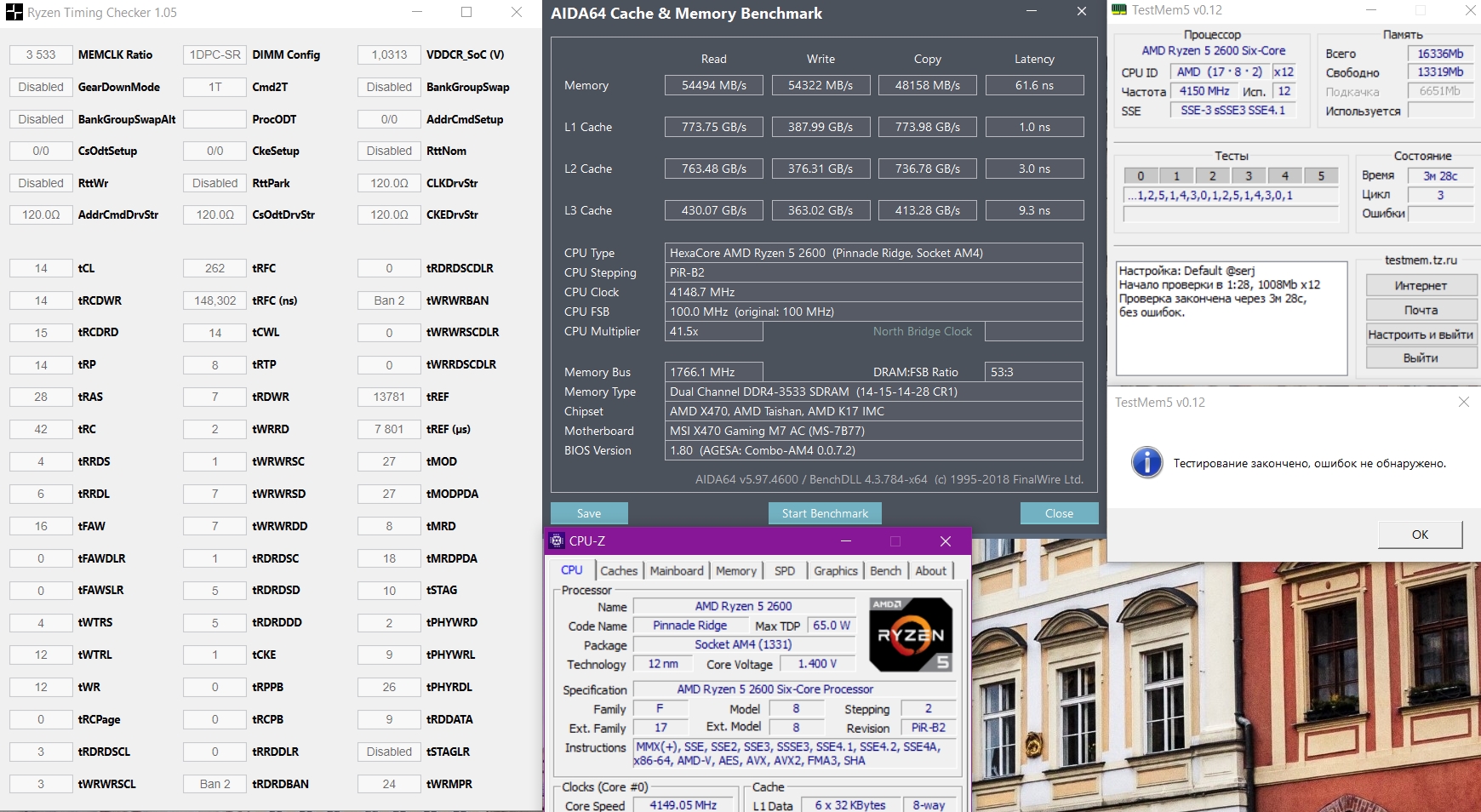Open the About tab in CPU-Z
Image resolution: width=1481 pixels, height=812 pixels.
[x=931, y=571]
